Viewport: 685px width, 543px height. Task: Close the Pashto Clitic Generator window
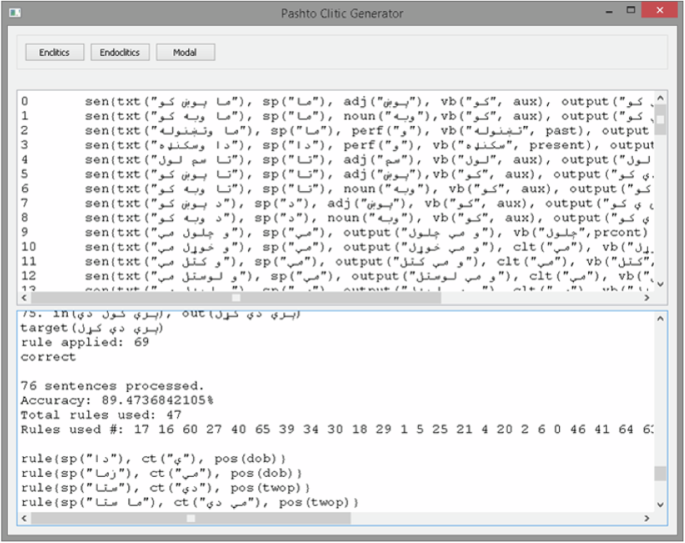coord(657,11)
